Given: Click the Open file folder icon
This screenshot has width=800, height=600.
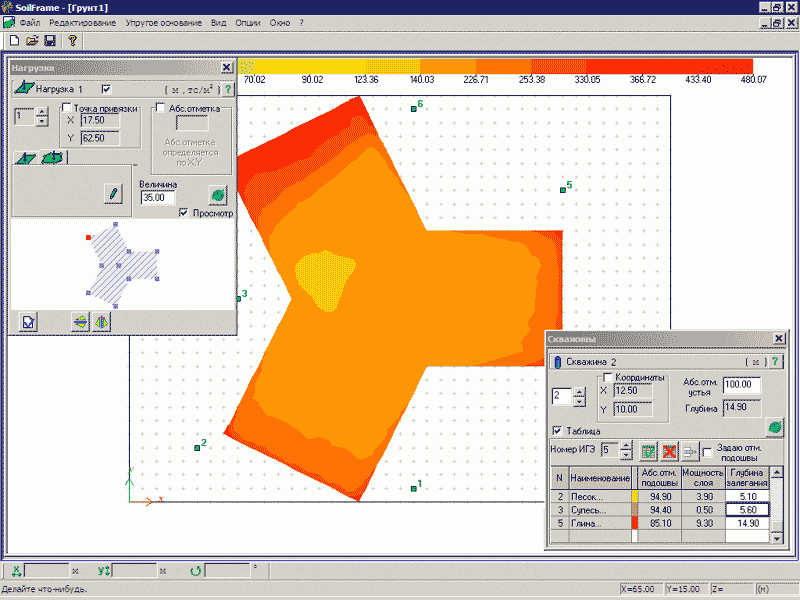Looking at the screenshot, I should coord(32,41).
